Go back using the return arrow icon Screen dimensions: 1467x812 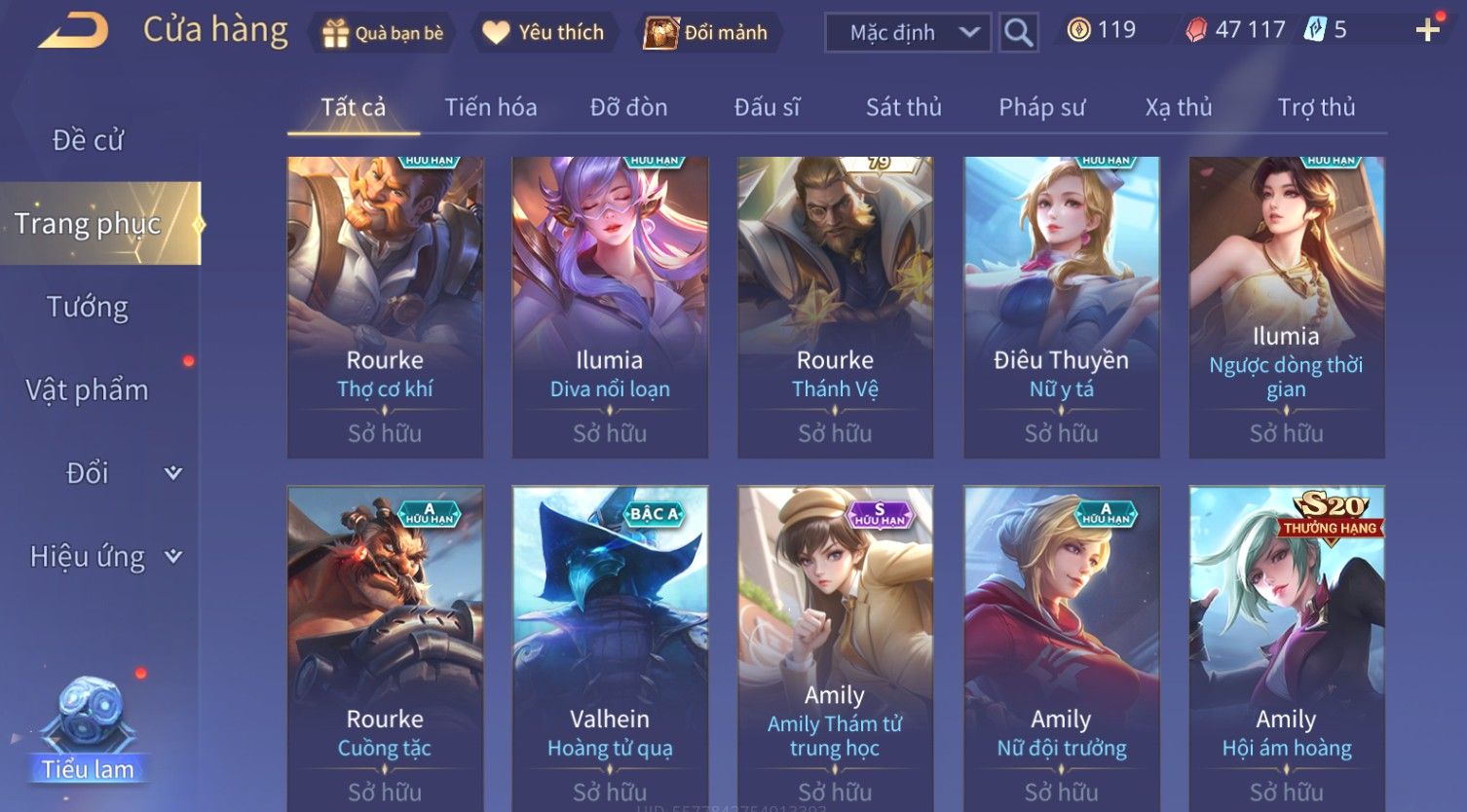coord(73,30)
